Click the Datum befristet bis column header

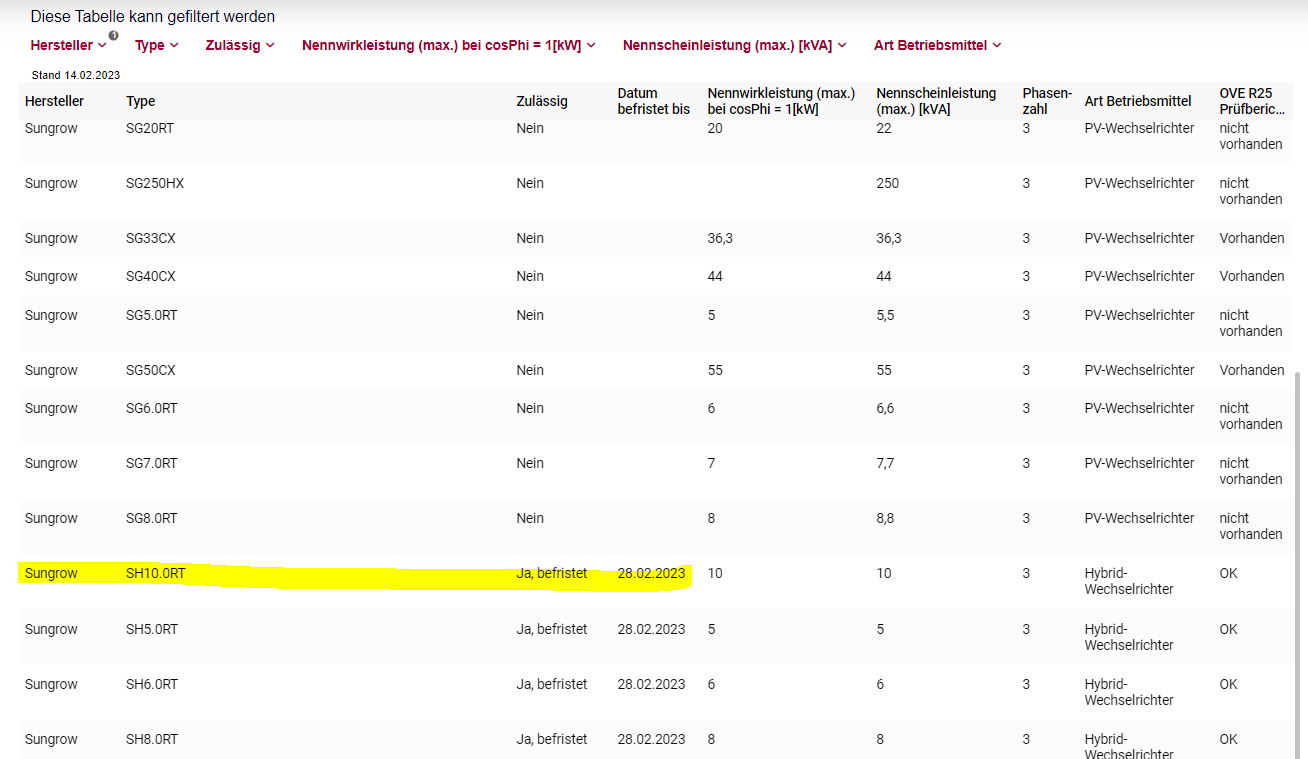click(x=653, y=101)
